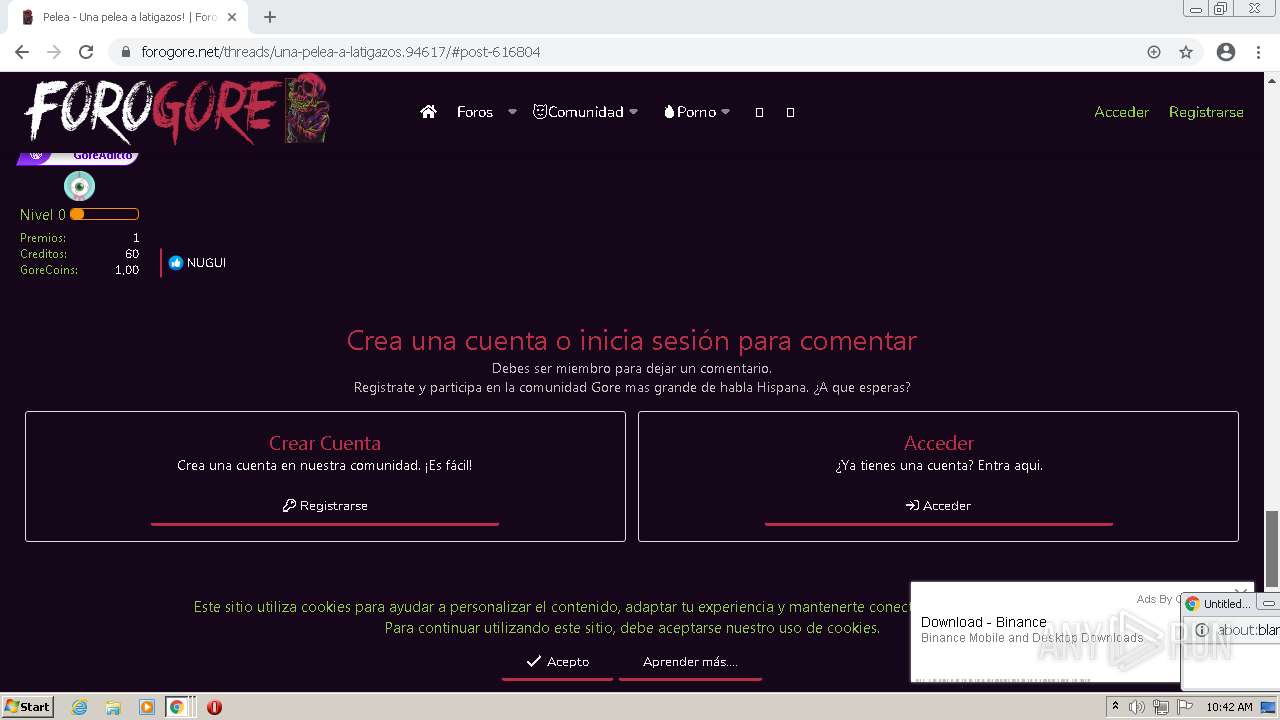Expand the Porno dropdown menu
Screen dimensions: 1280x720
pos(725,112)
